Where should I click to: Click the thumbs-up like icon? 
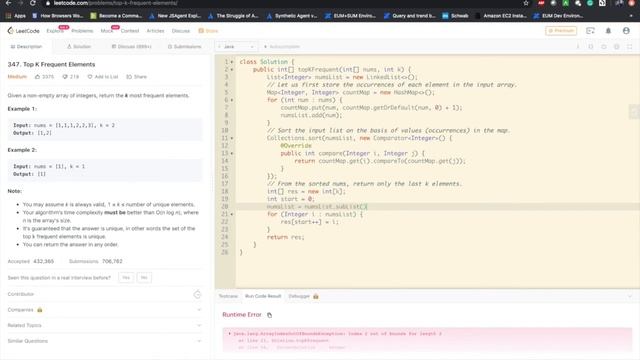(38, 77)
